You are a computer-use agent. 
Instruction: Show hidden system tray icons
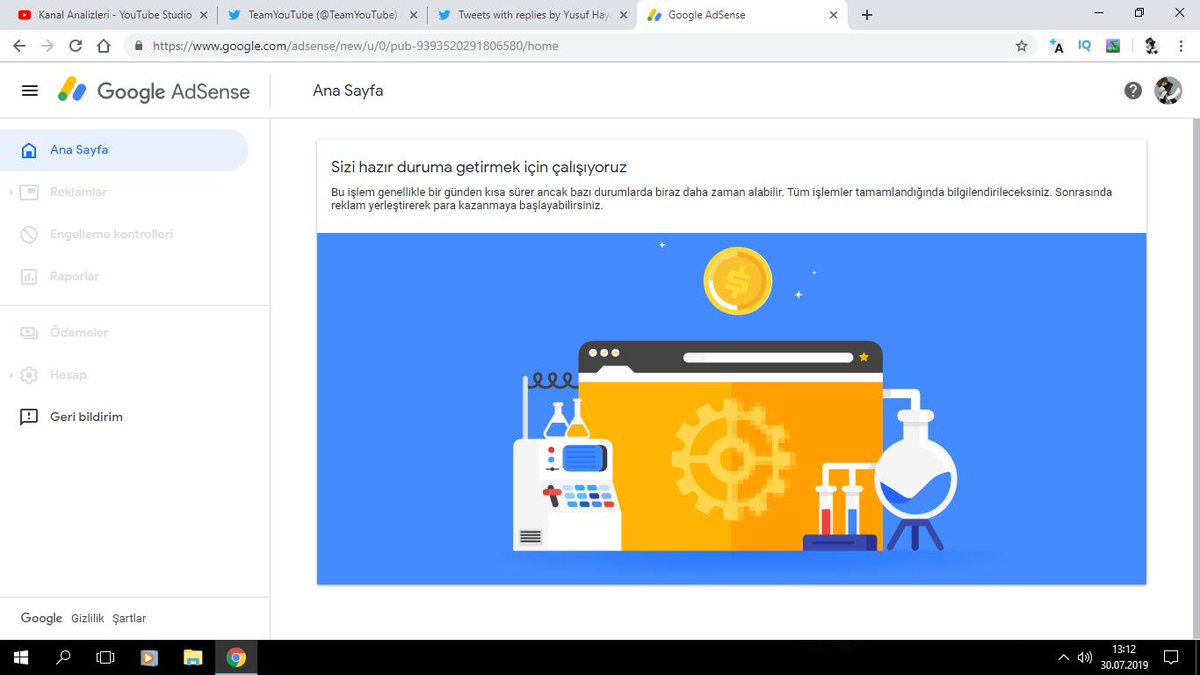pyautogui.click(x=1063, y=658)
